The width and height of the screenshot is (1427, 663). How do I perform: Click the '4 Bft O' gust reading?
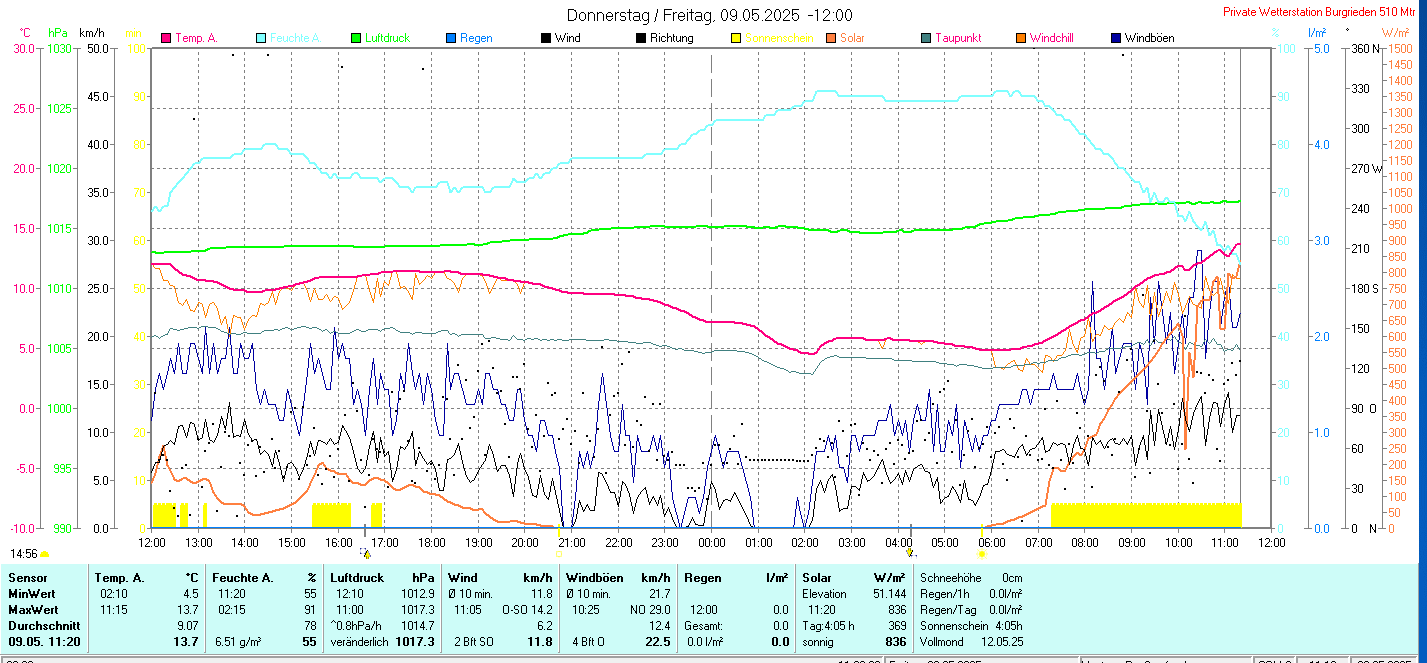[590, 642]
